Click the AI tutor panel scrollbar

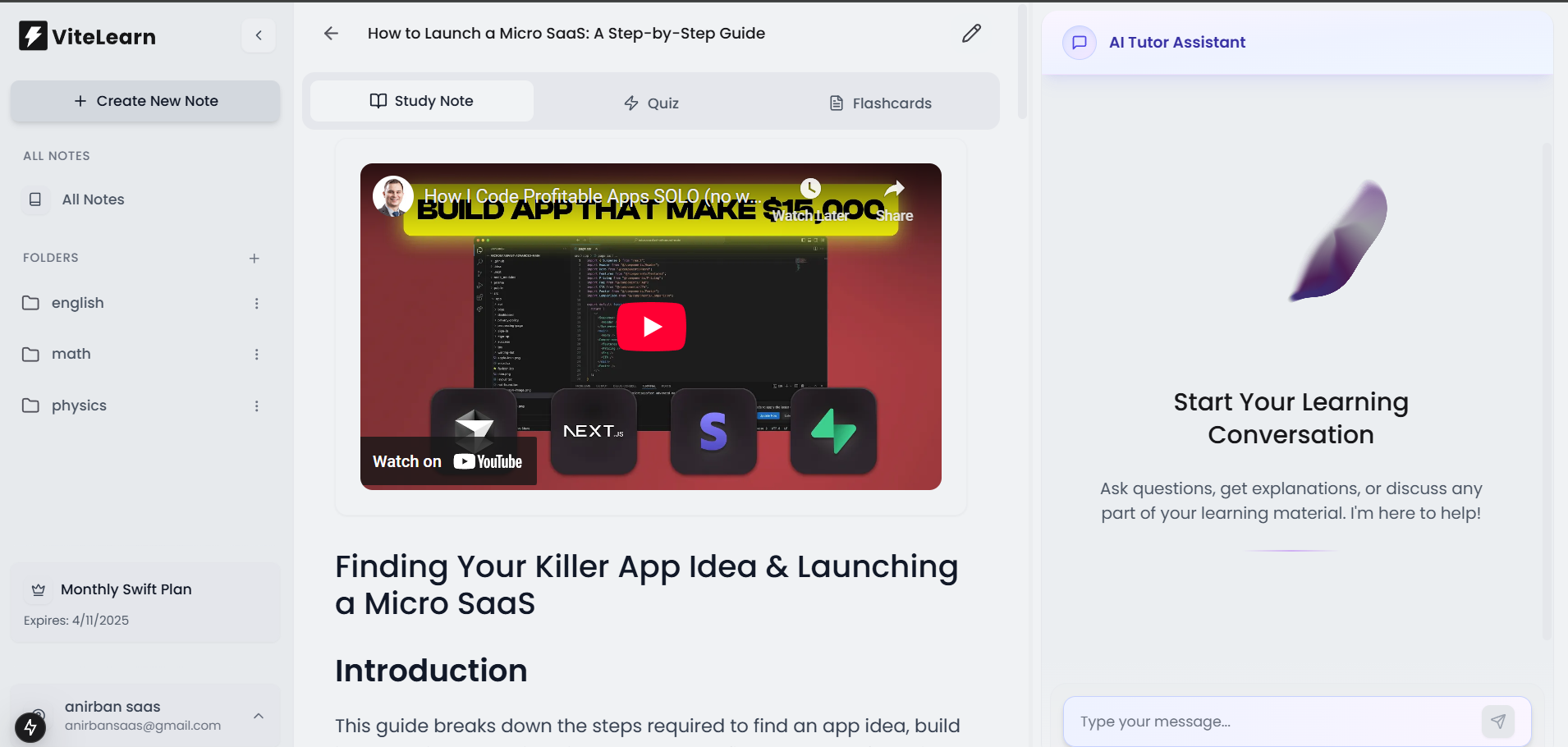coord(1547,390)
